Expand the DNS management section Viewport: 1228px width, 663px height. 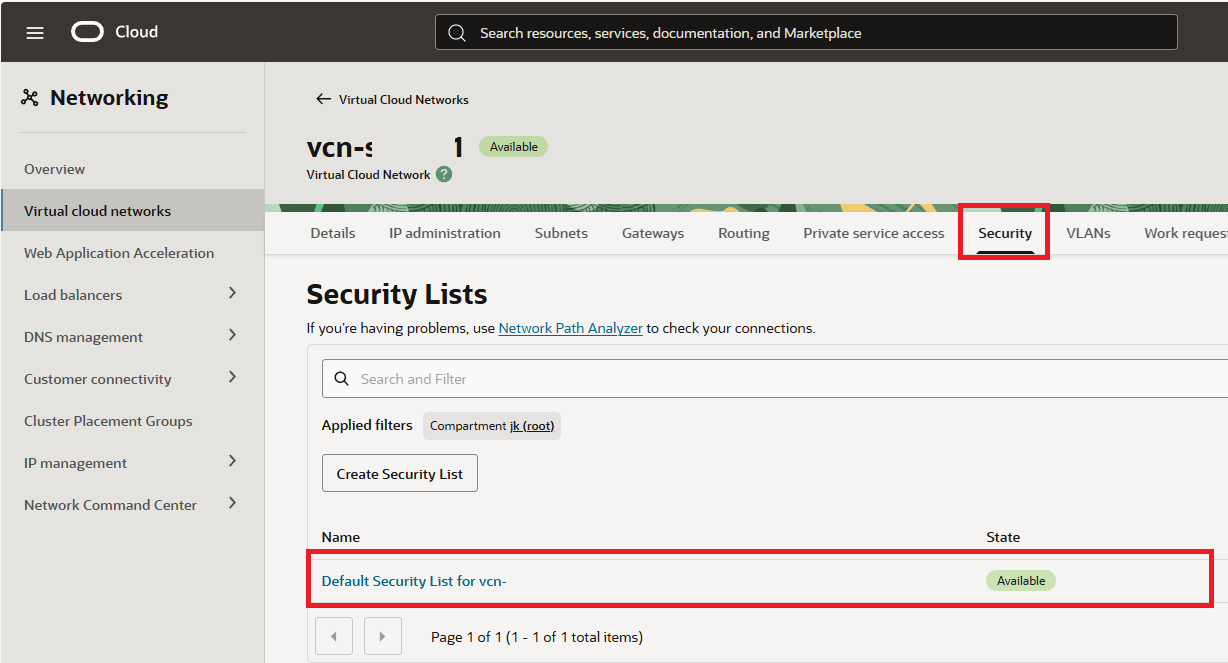pyautogui.click(x=232, y=336)
